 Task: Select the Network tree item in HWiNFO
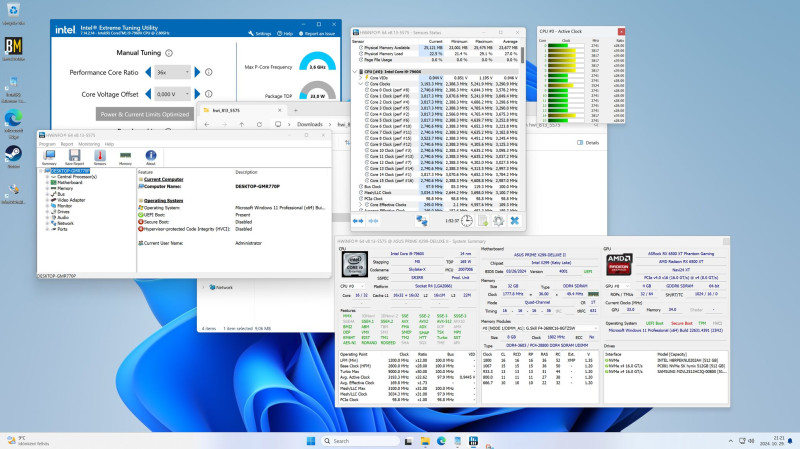click(x=65, y=223)
